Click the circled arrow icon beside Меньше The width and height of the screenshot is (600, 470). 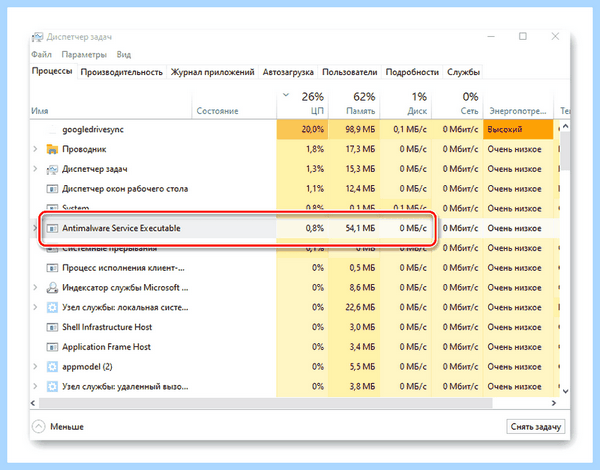coord(39,426)
